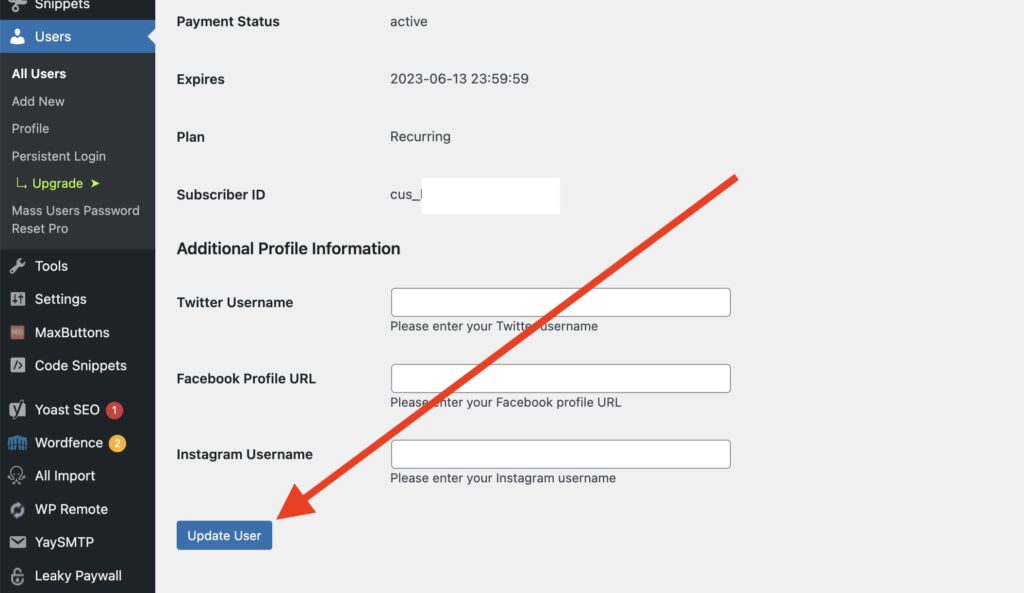Focus the Twitter Username text field
Viewport: 1024px width, 593px height.
click(x=560, y=302)
